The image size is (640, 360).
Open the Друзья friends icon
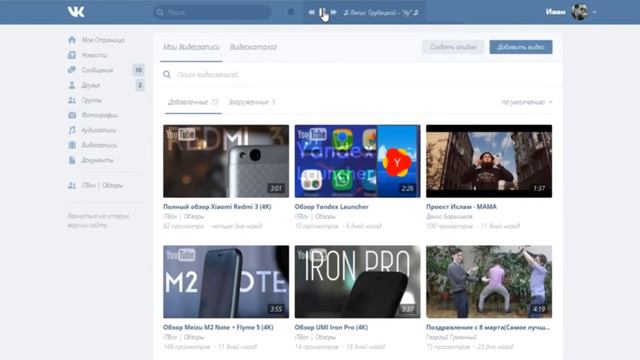click(x=72, y=85)
